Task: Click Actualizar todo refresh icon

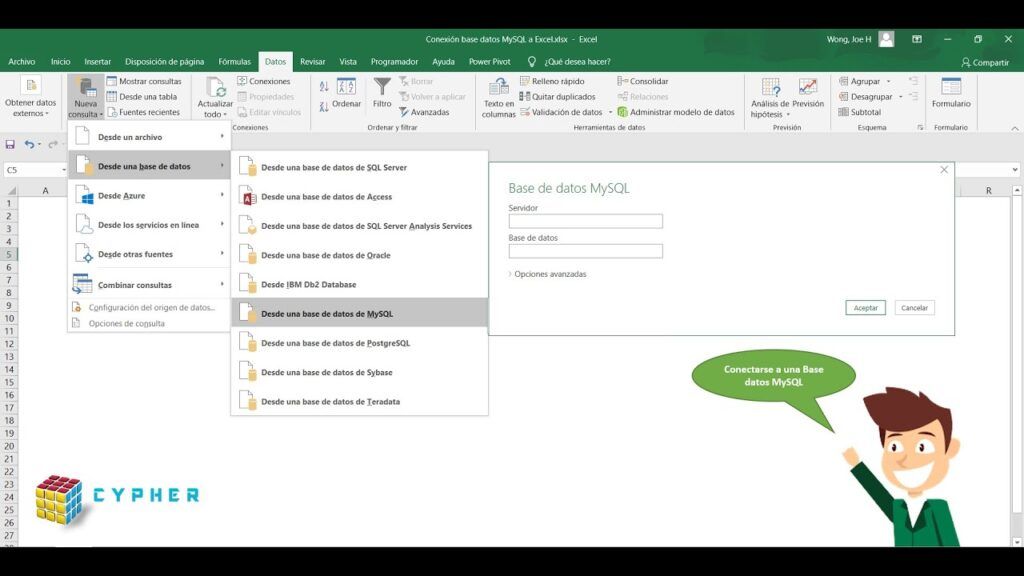Action: point(215,86)
